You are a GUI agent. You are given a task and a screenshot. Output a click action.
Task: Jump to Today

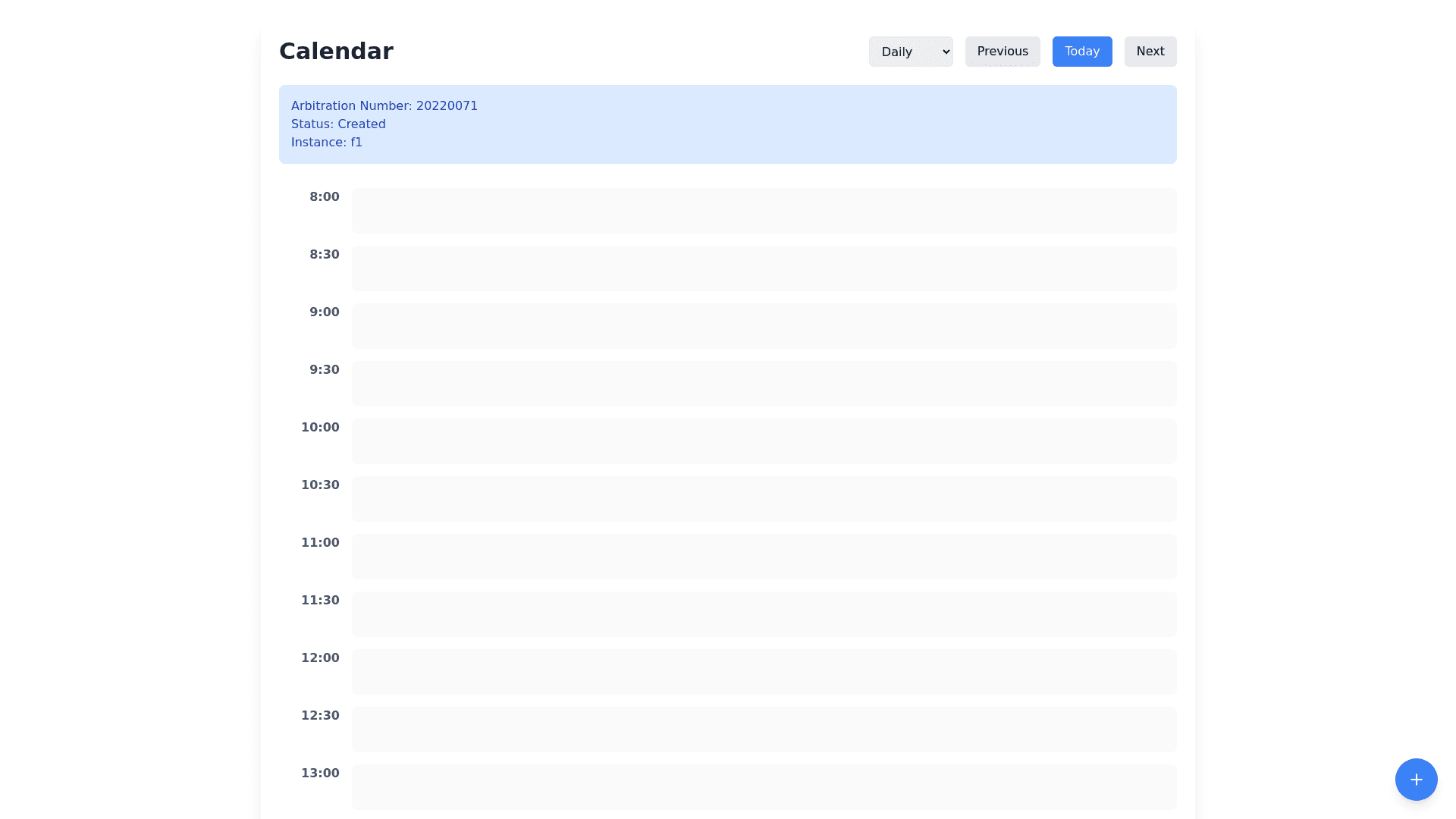point(1081,52)
